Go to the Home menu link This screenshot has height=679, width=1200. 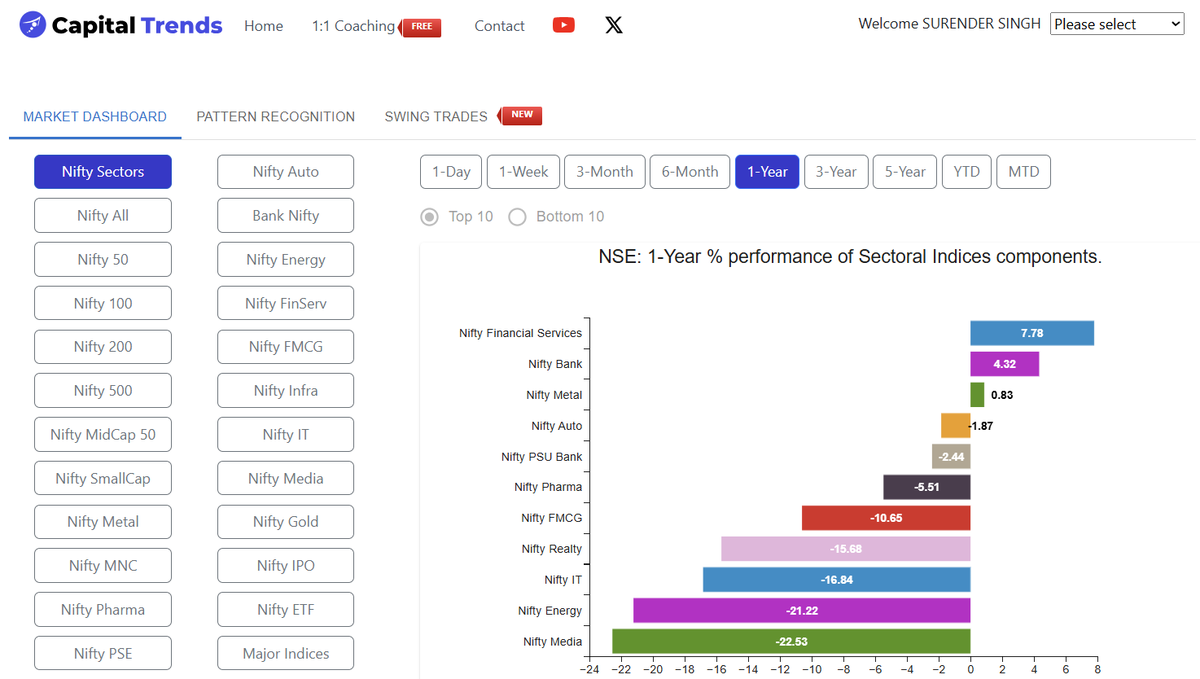(x=264, y=26)
